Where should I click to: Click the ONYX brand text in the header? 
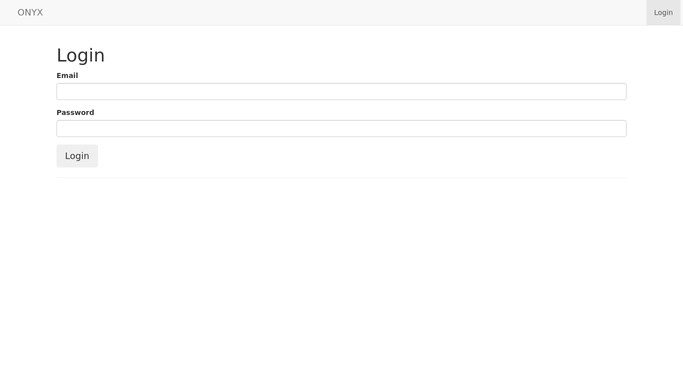tap(30, 13)
